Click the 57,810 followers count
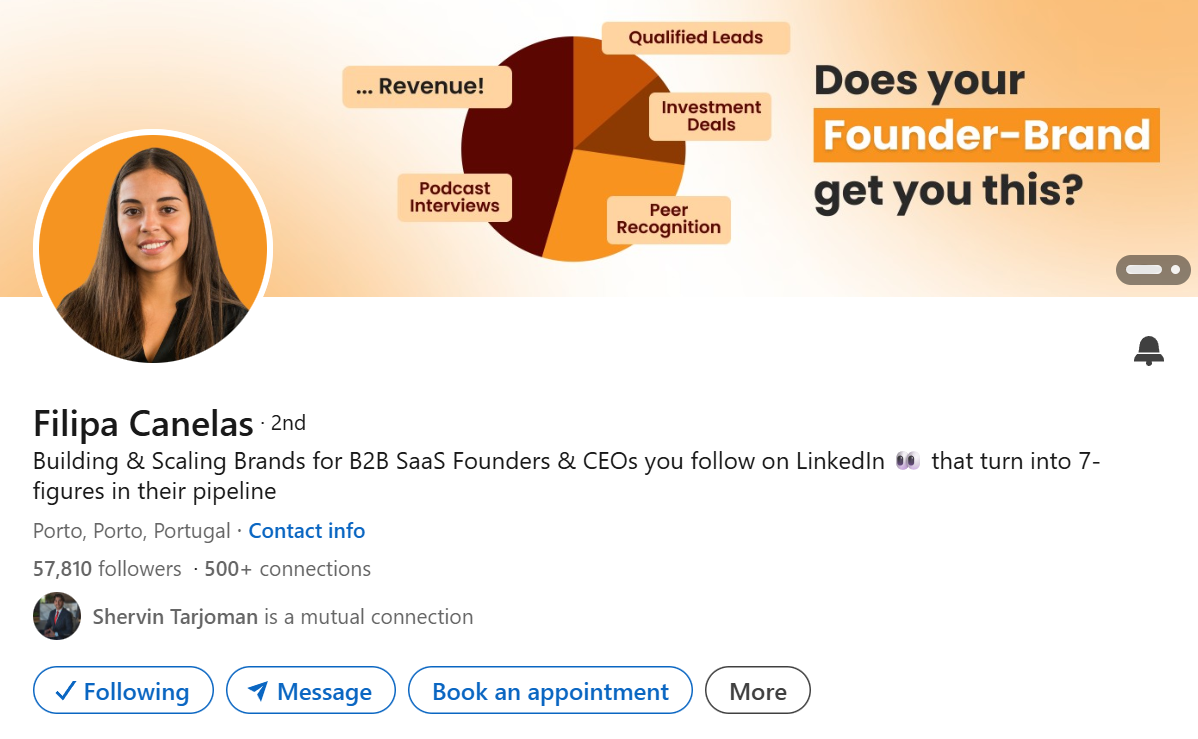The image size is (1198, 739). coord(105,568)
